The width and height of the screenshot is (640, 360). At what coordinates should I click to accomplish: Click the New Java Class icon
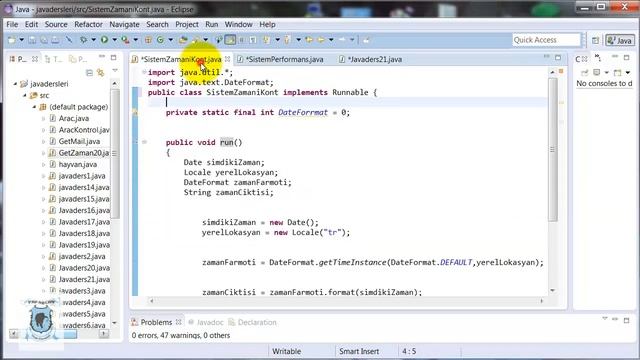coord(160,40)
